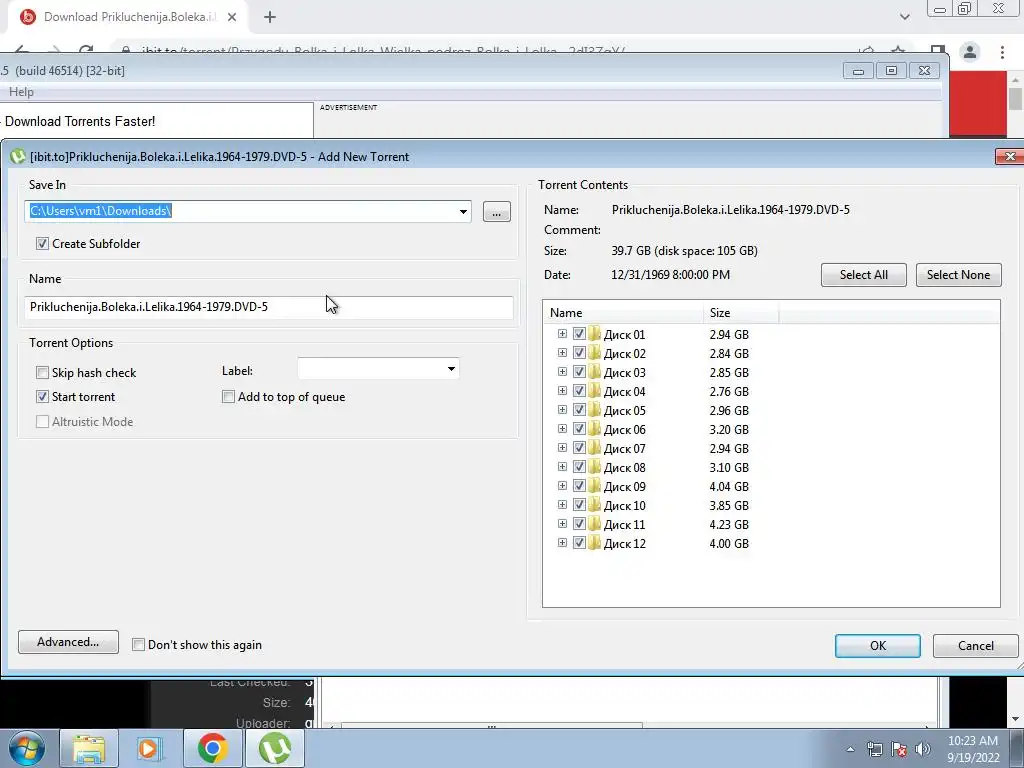1024x768 pixels.
Task: Uncheck Start torrent option
Action: pos(42,396)
